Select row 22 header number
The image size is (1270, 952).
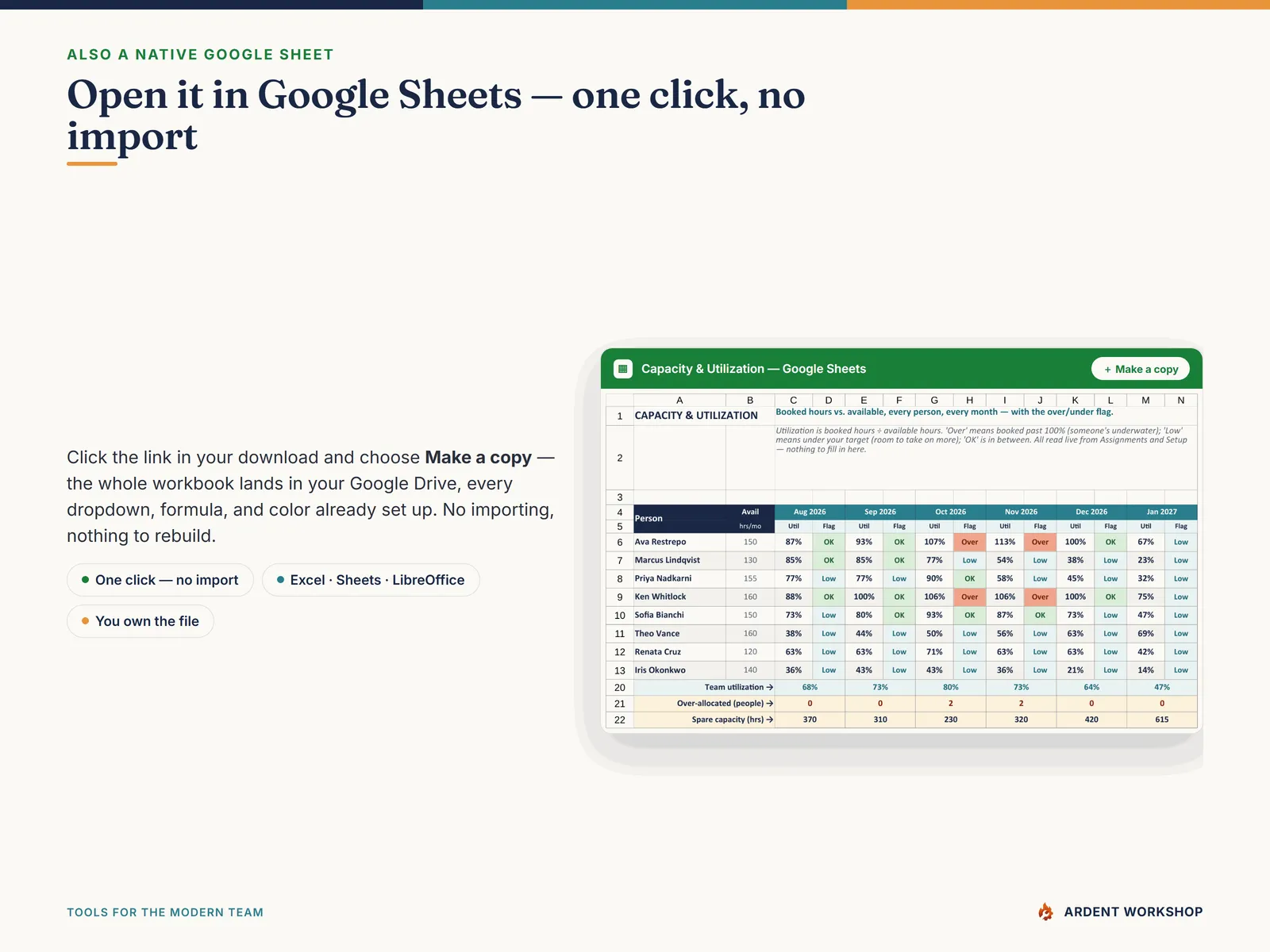coord(620,720)
